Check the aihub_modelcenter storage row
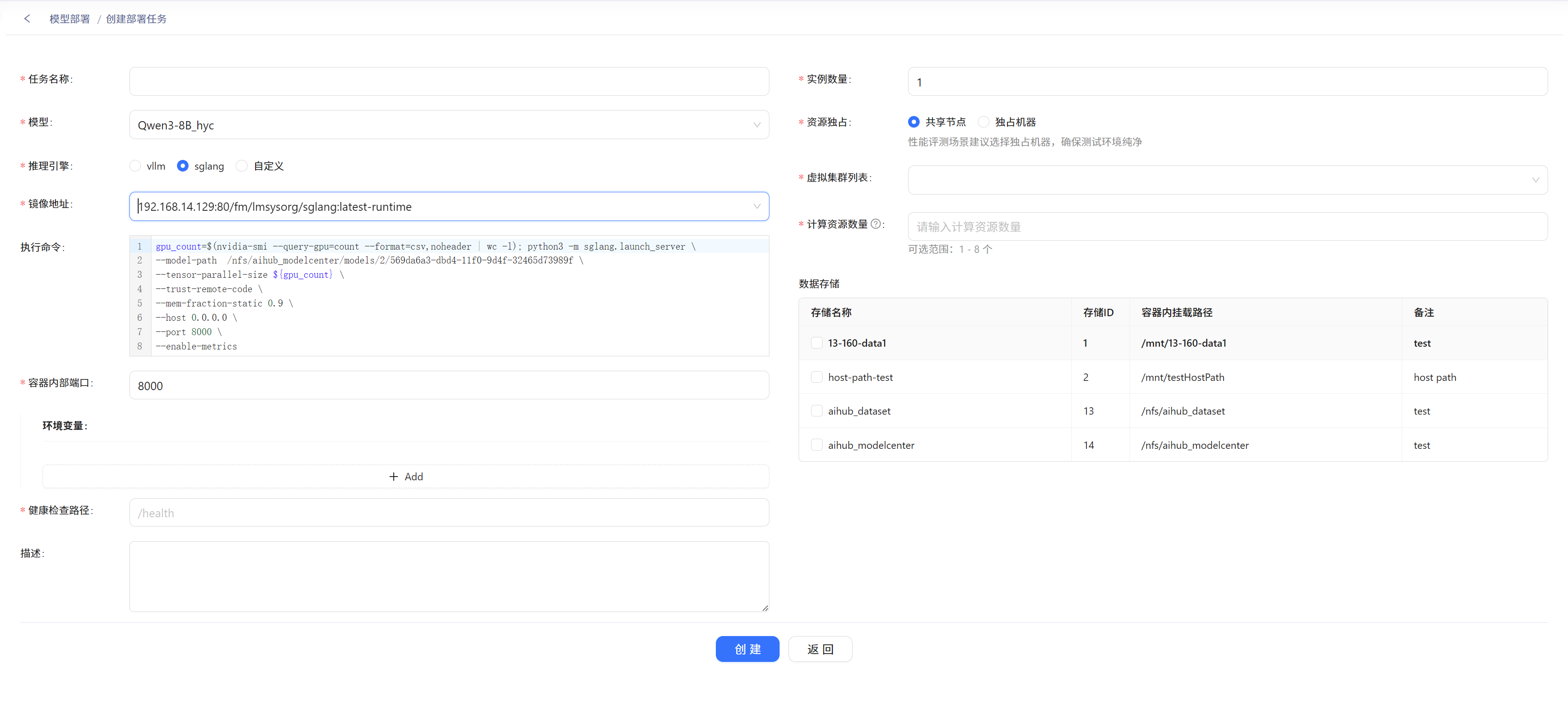This screenshot has height=710, width=1568. click(x=817, y=445)
